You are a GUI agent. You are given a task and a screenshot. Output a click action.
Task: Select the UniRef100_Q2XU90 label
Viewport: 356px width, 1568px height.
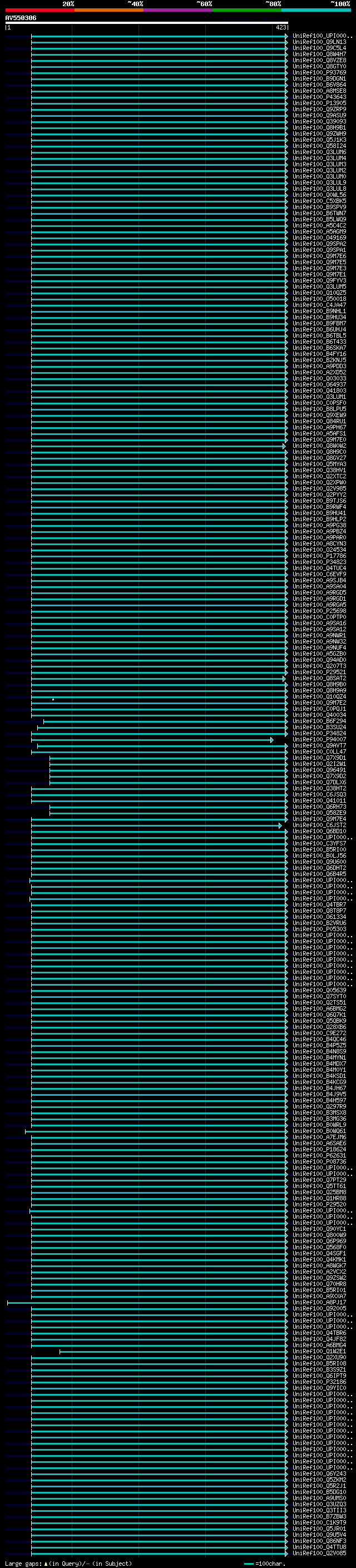[319, 1357]
